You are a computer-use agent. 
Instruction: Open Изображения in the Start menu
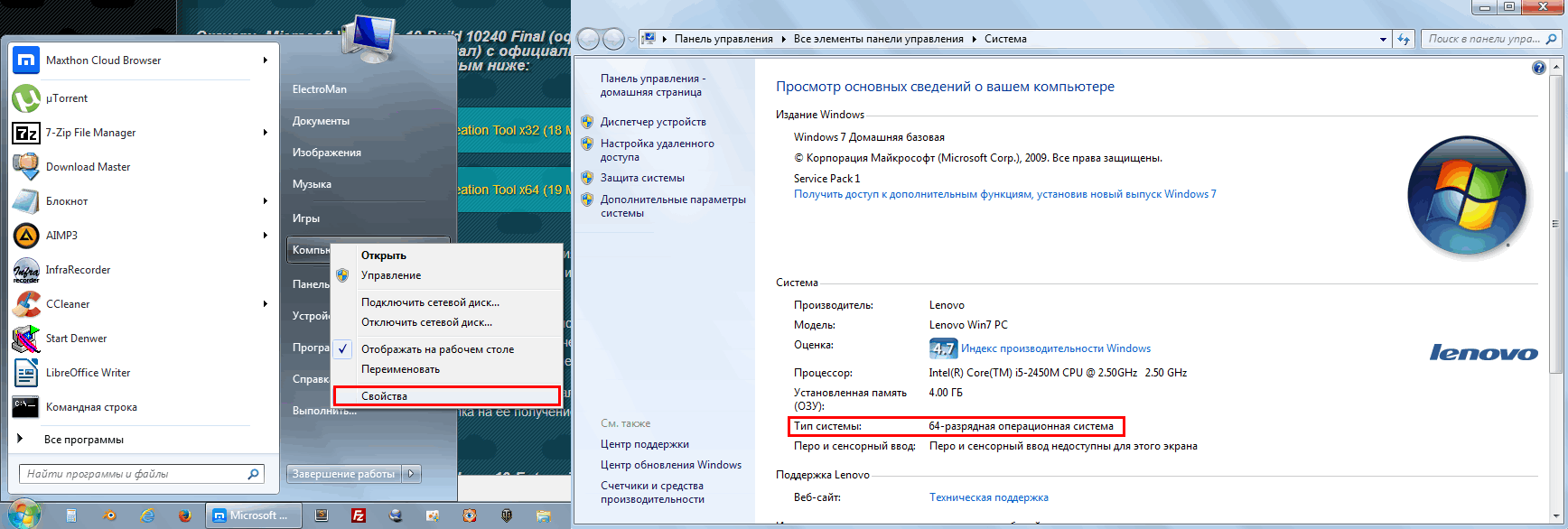point(327,153)
